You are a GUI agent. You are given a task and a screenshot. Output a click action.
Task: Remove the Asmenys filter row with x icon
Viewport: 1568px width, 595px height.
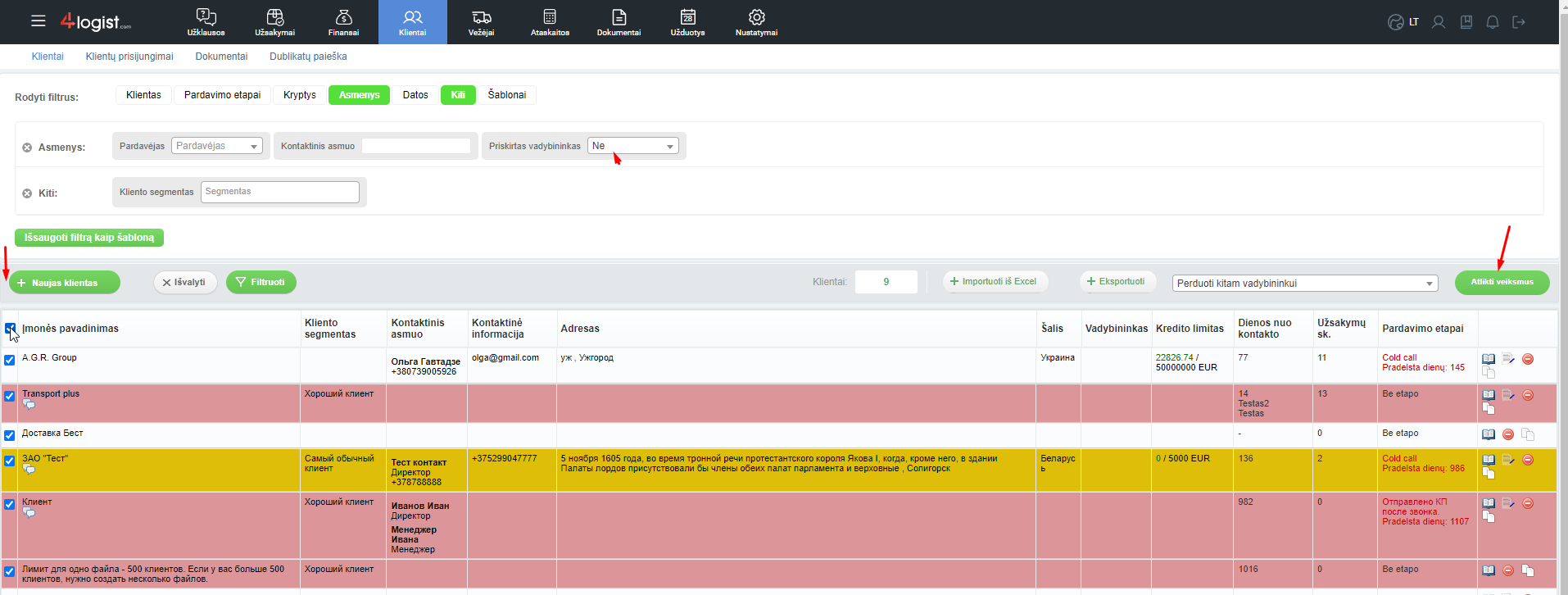(x=27, y=148)
